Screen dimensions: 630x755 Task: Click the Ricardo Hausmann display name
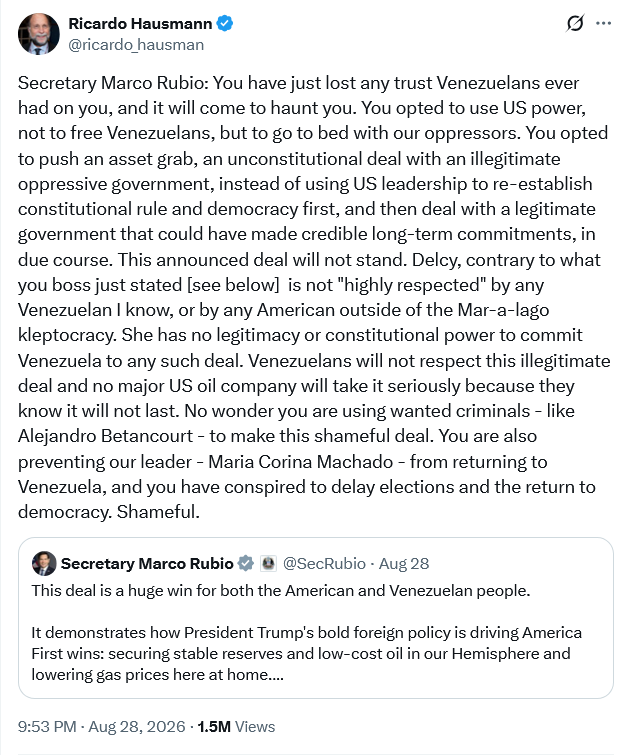140,23
